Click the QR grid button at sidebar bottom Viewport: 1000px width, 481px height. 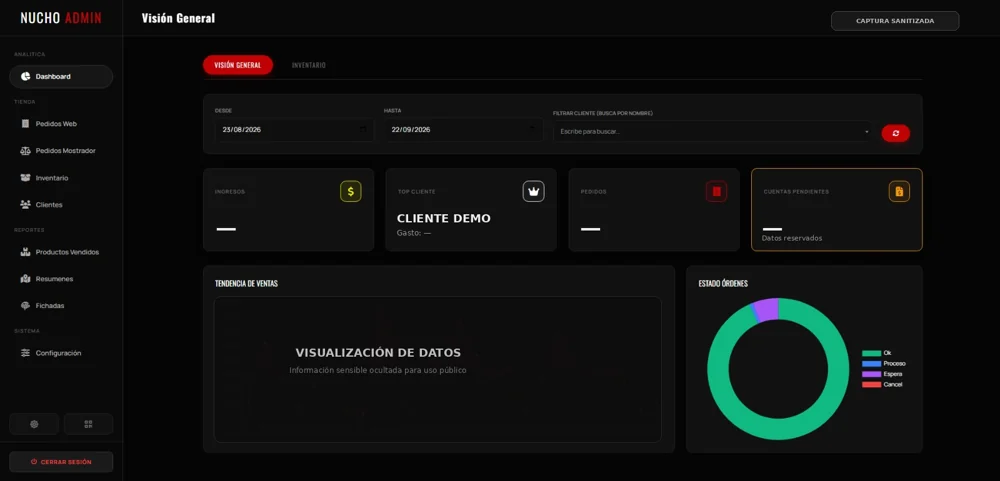pos(89,424)
